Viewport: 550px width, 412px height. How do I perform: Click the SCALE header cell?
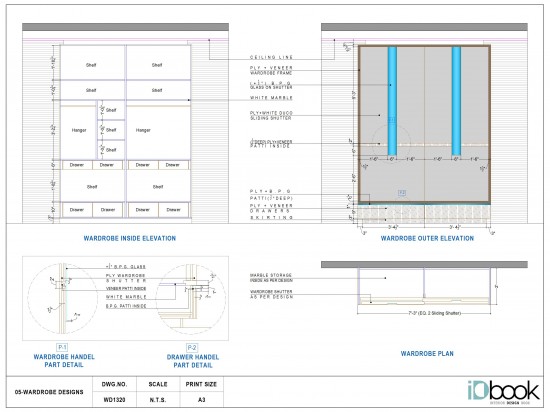(158, 384)
